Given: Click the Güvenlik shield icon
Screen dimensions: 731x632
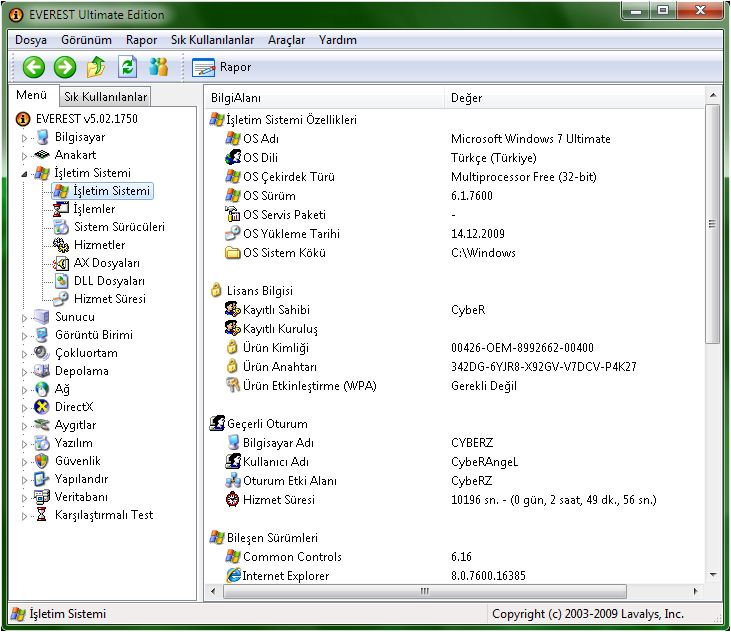Looking at the screenshot, I should click(x=42, y=461).
